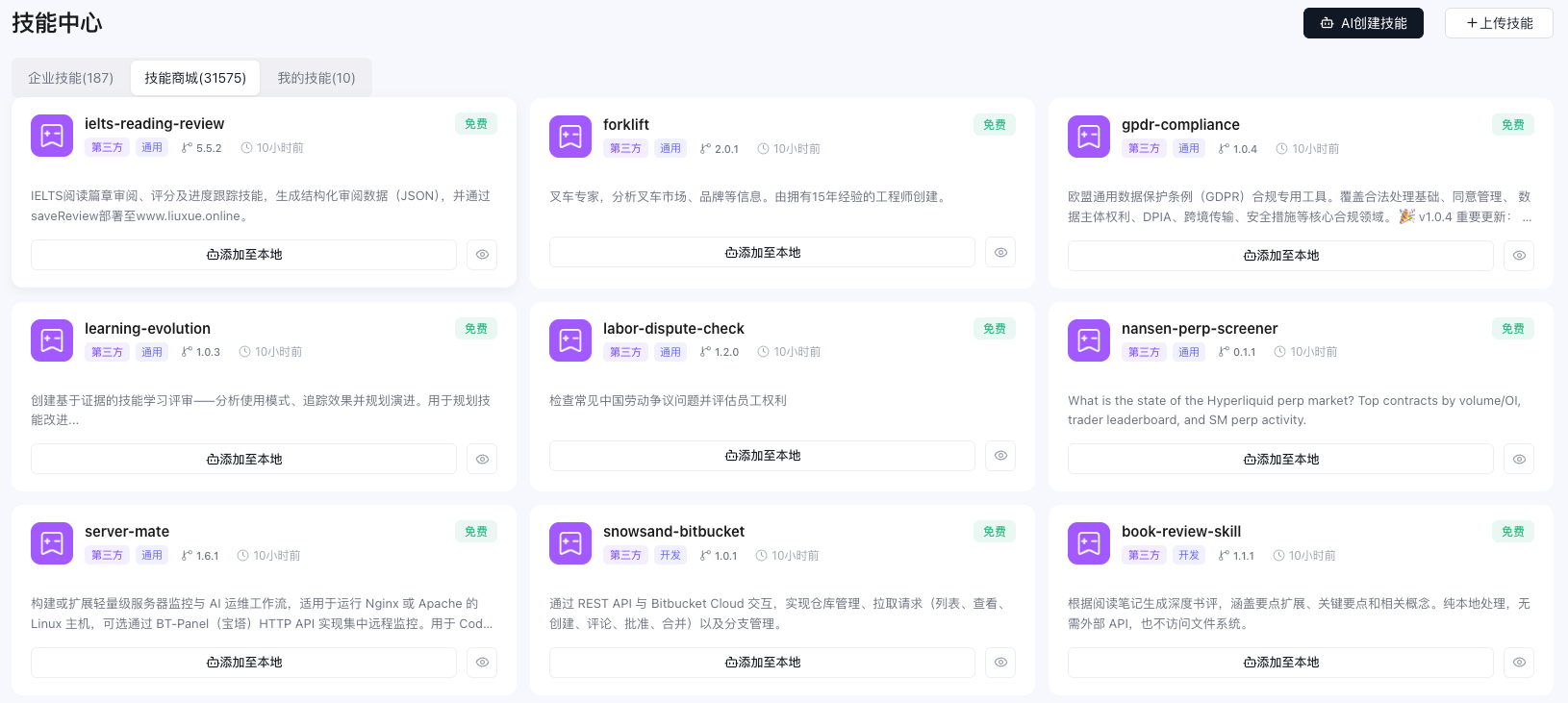Screen dimensions: 1568x703
Task: Click the AI创建技能 button
Action: (x=1363, y=23)
